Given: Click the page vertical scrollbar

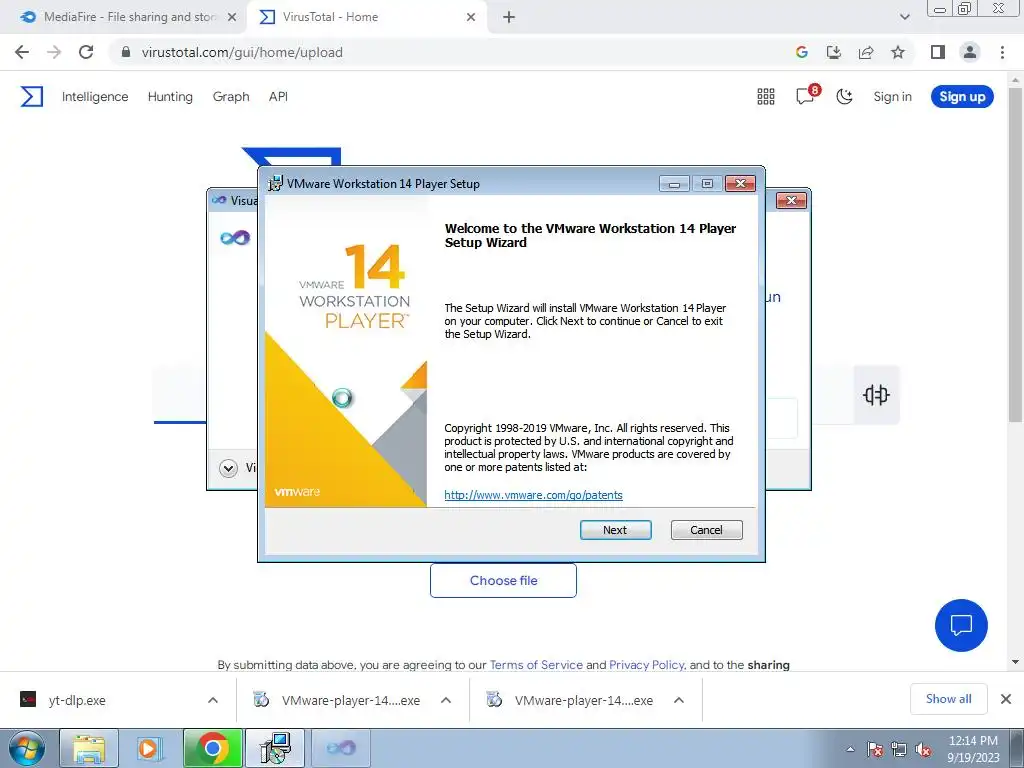Looking at the screenshot, I should (1015, 255).
